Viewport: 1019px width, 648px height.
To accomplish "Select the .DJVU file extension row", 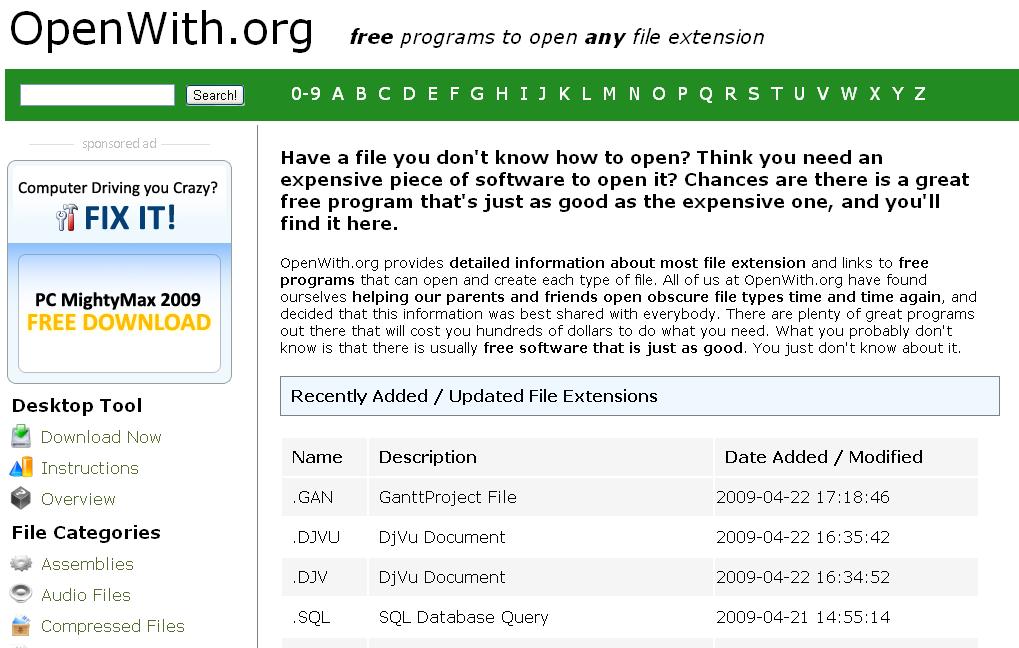I will [316, 537].
